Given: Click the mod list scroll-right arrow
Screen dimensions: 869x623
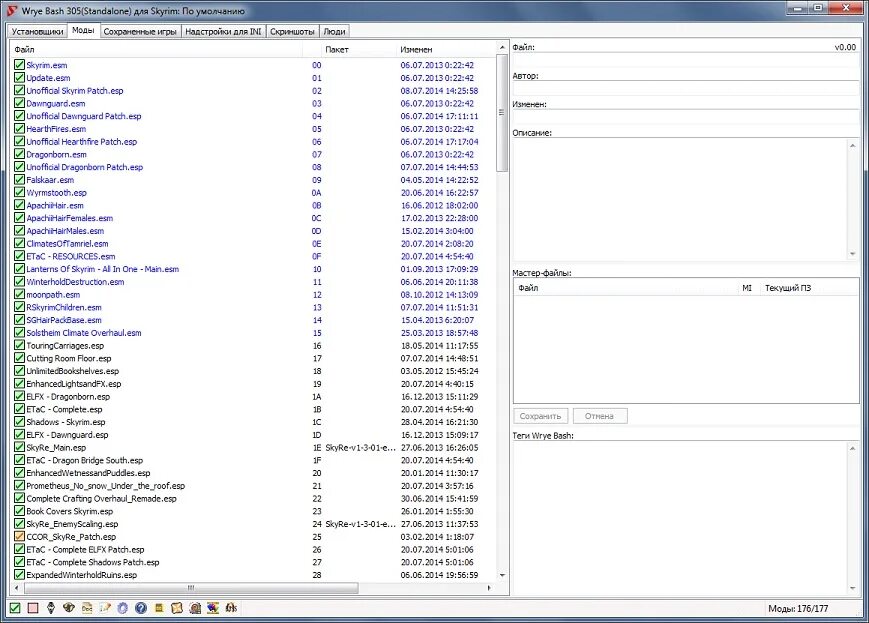Looking at the screenshot, I should (x=489, y=588).
